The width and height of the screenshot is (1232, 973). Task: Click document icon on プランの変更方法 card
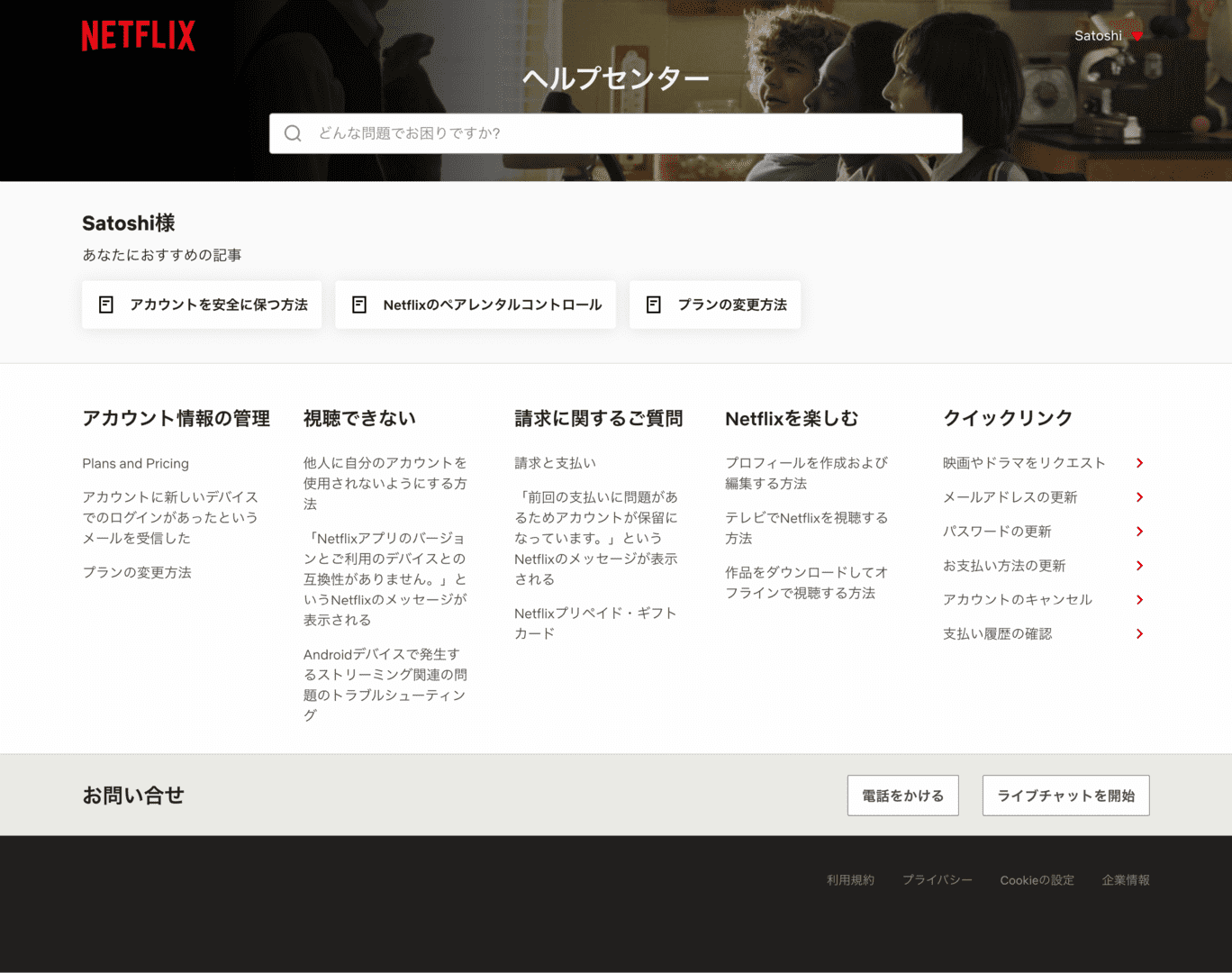[654, 305]
